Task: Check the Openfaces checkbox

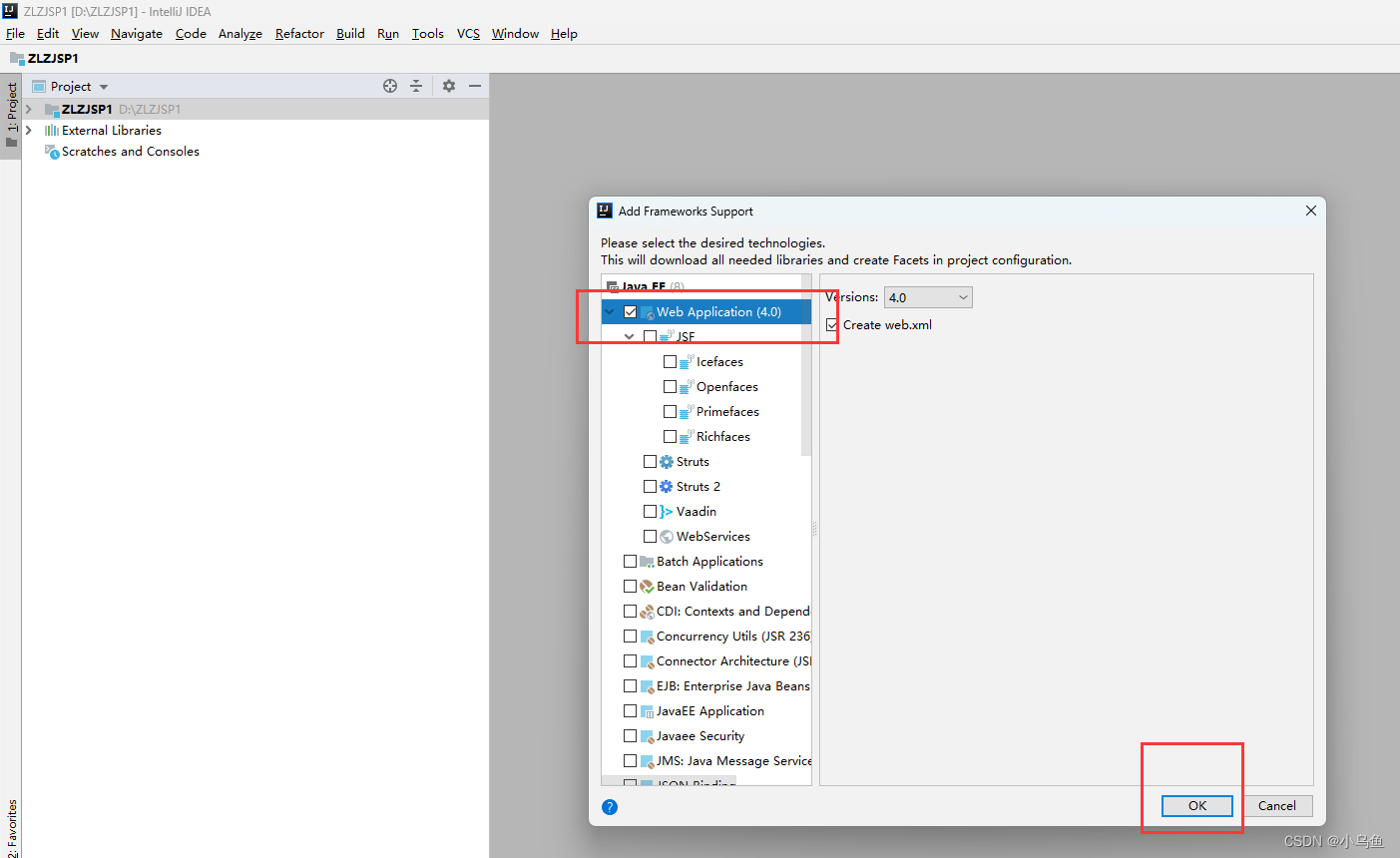Action: coord(670,387)
